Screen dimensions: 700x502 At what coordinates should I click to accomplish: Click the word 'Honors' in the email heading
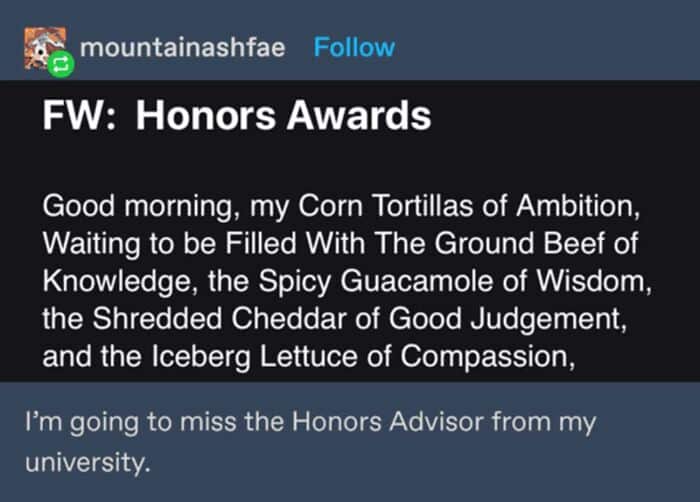coord(206,115)
